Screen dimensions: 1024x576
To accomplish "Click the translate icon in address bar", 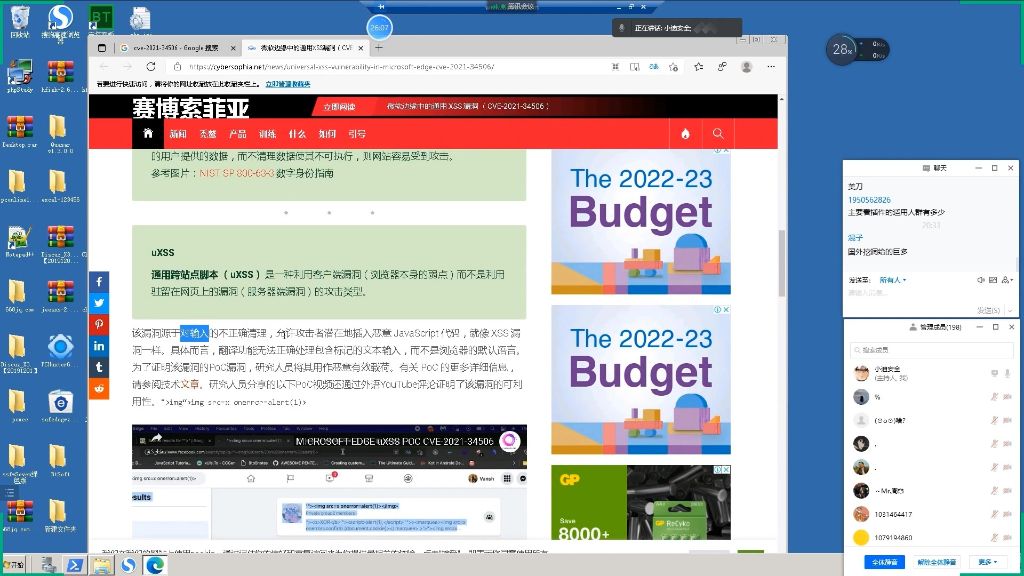I will coord(654,67).
